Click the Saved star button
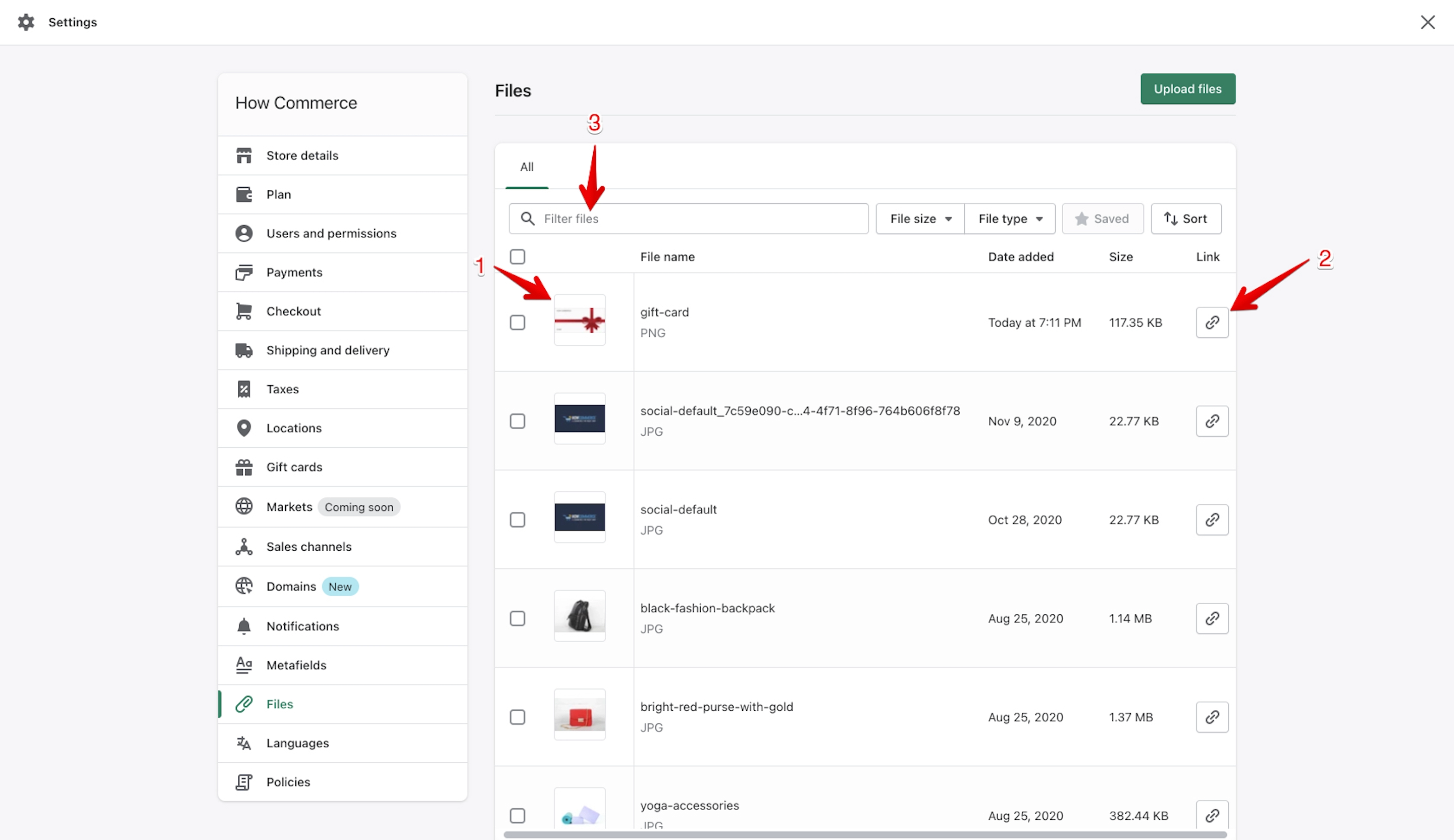The height and width of the screenshot is (840, 1454). click(1102, 219)
